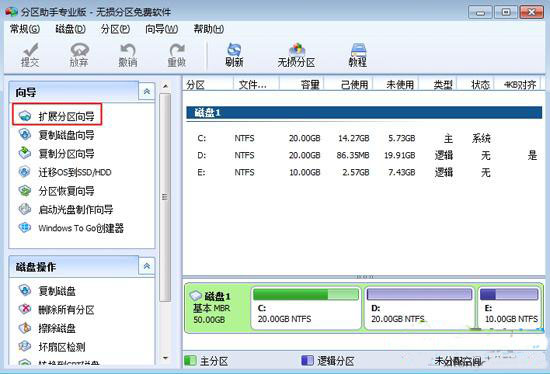The height and width of the screenshot is (374, 550).
Task: Open the 启动光盘制作向导 wizard
Action: (66, 209)
